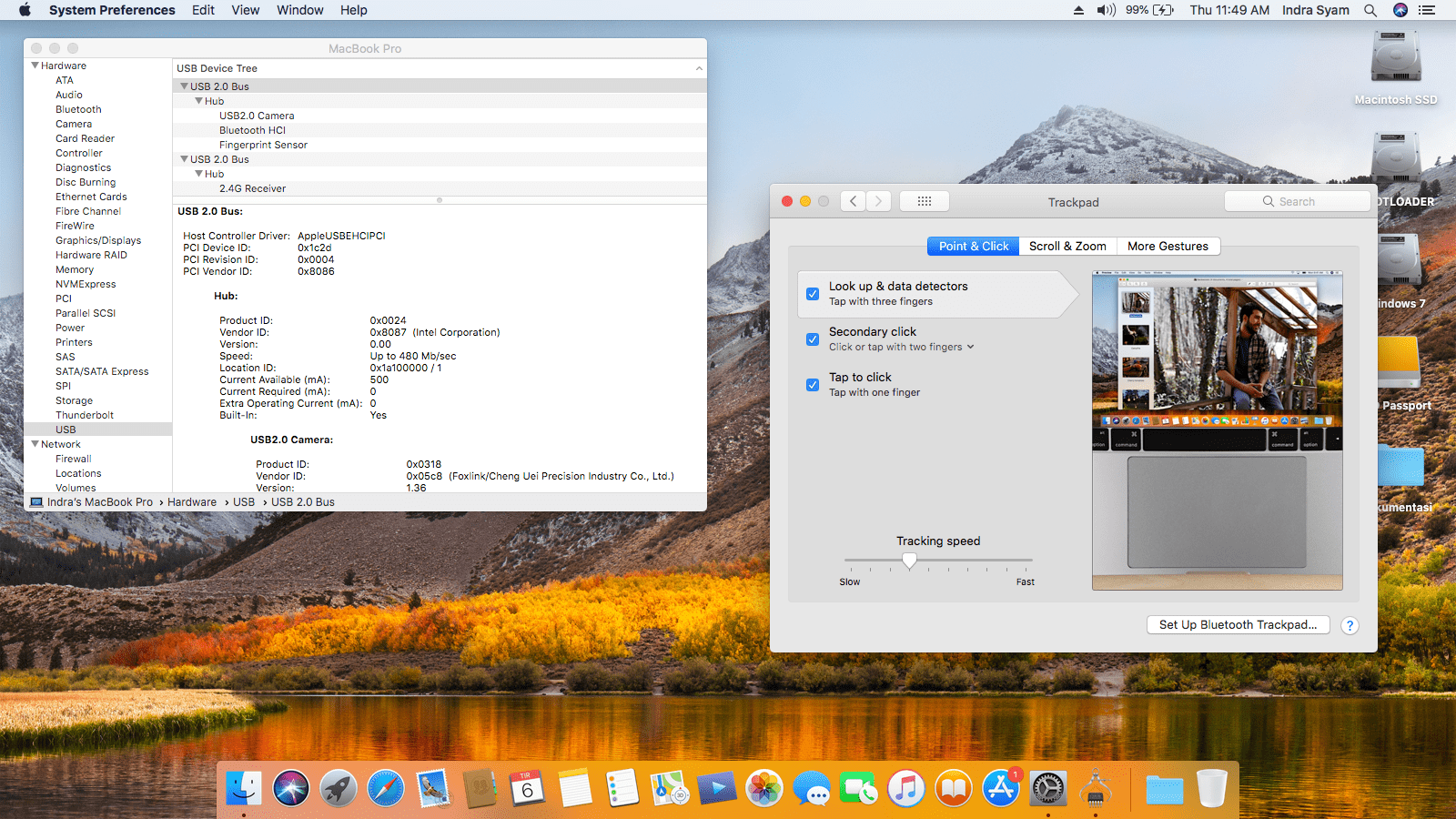Go back in the Trackpad window
The image size is (1456, 819).
853,201
